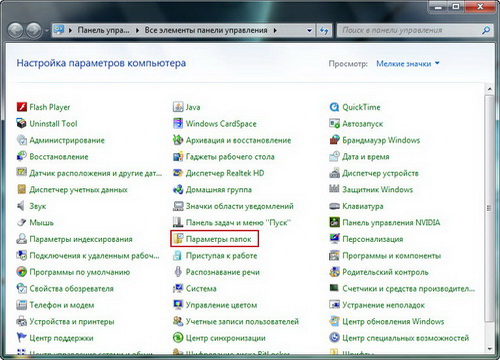Open Устранение неполадок link

pyautogui.click(x=384, y=305)
